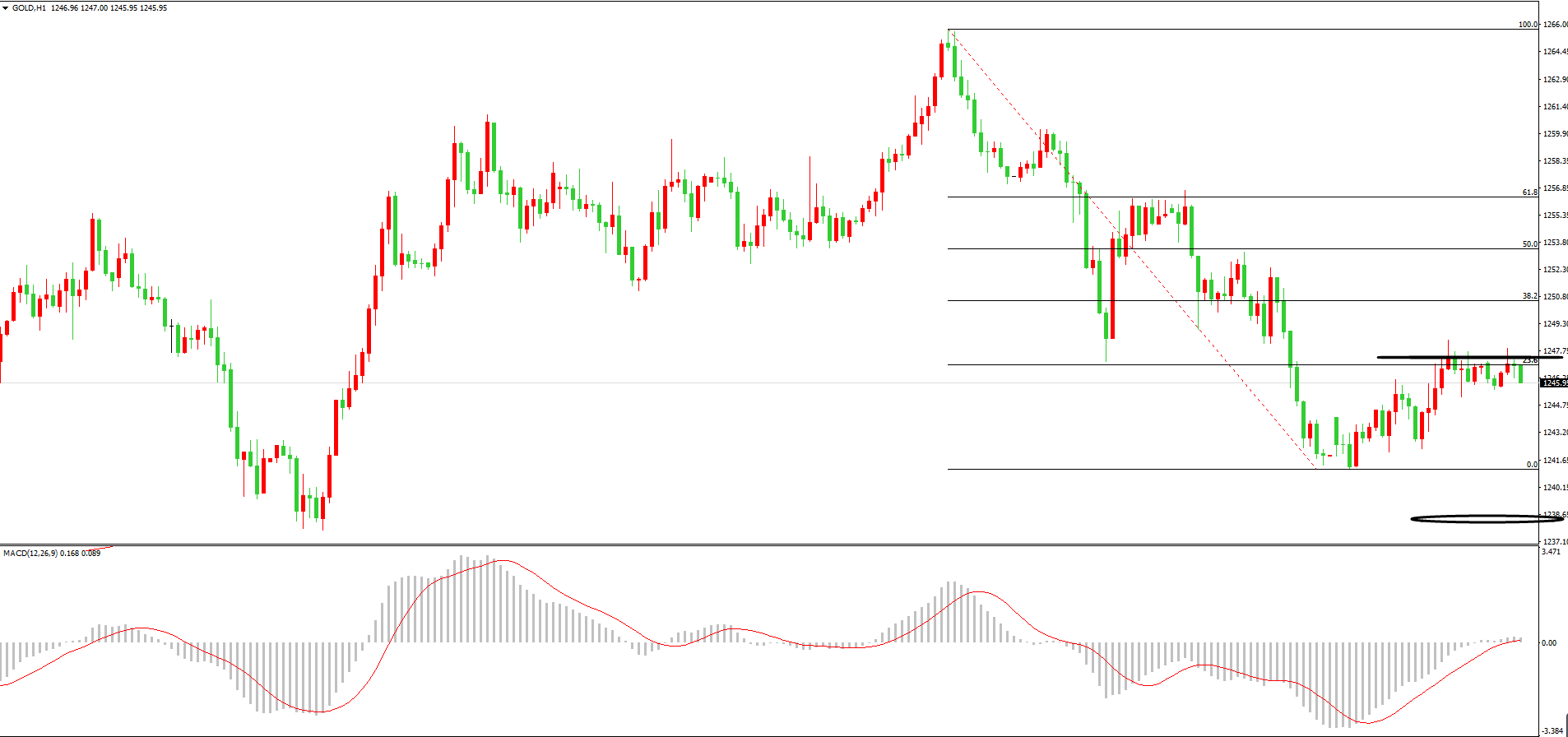Image resolution: width=1568 pixels, height=737 pixels.
Task: Click the 1240.15 price on the scale
Action: point(1555,488)
